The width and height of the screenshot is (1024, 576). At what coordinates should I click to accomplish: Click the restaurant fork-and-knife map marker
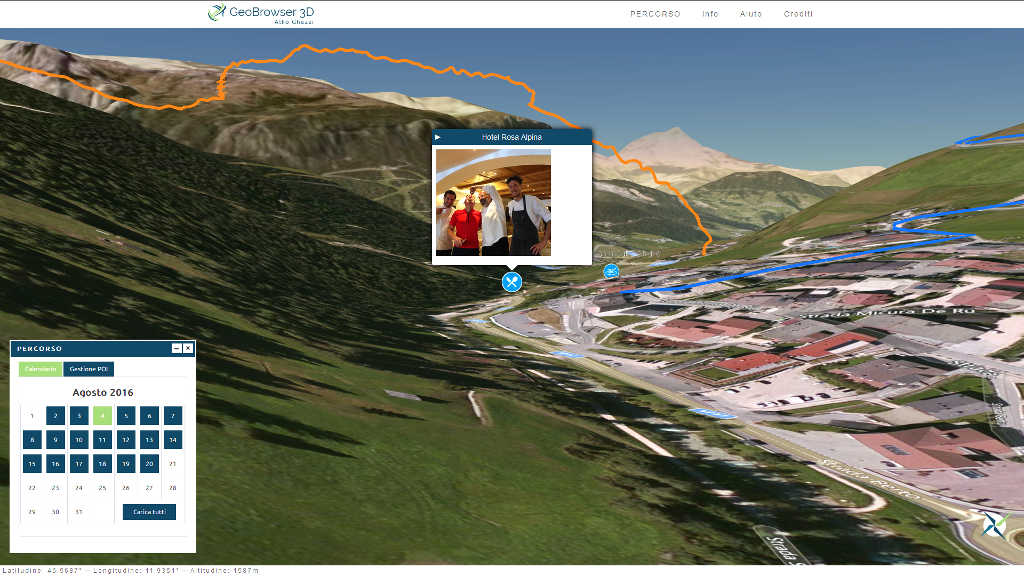512,282
